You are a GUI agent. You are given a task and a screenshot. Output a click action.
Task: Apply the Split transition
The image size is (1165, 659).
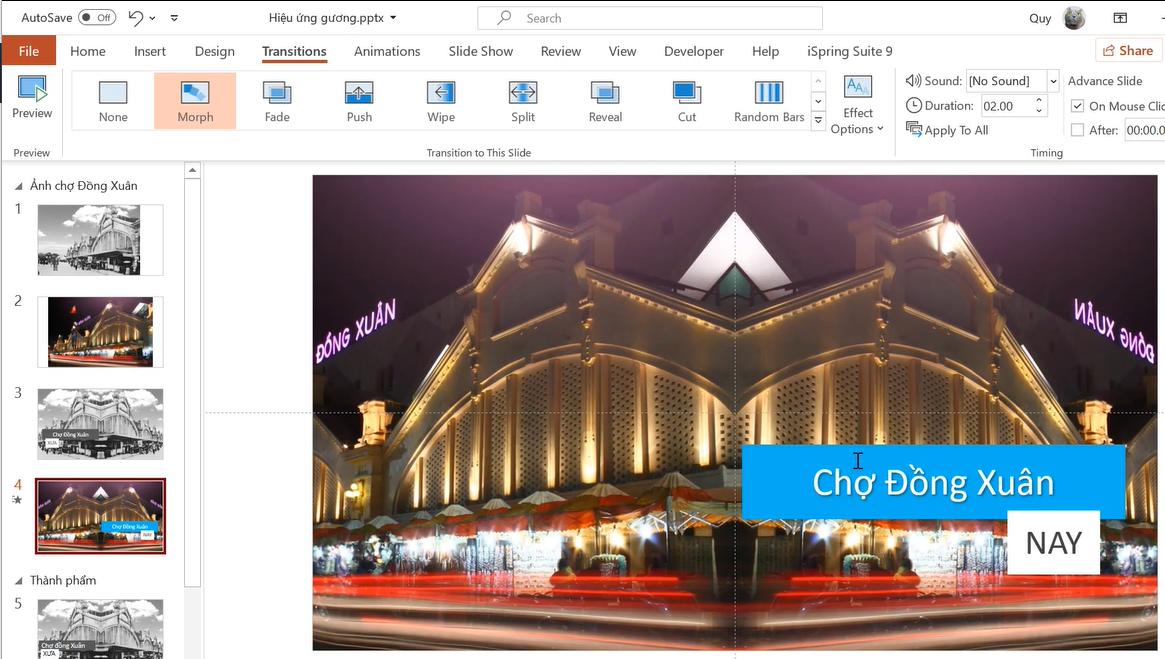(x=522, y=100)
